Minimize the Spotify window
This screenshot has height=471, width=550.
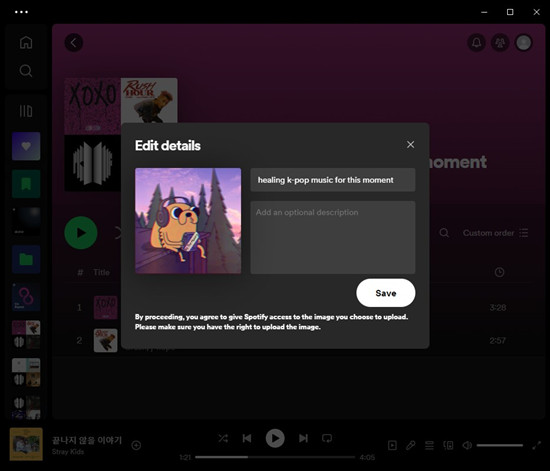[x=484, y=12]
